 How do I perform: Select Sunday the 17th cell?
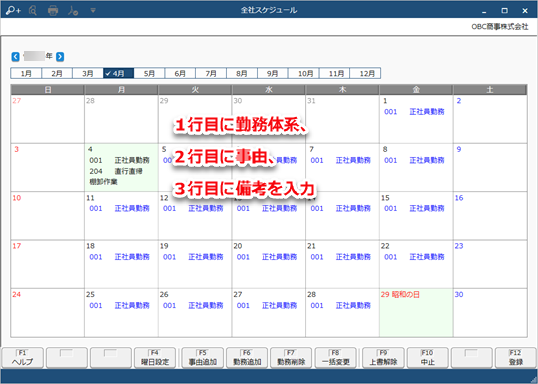(x=48, y=264)
